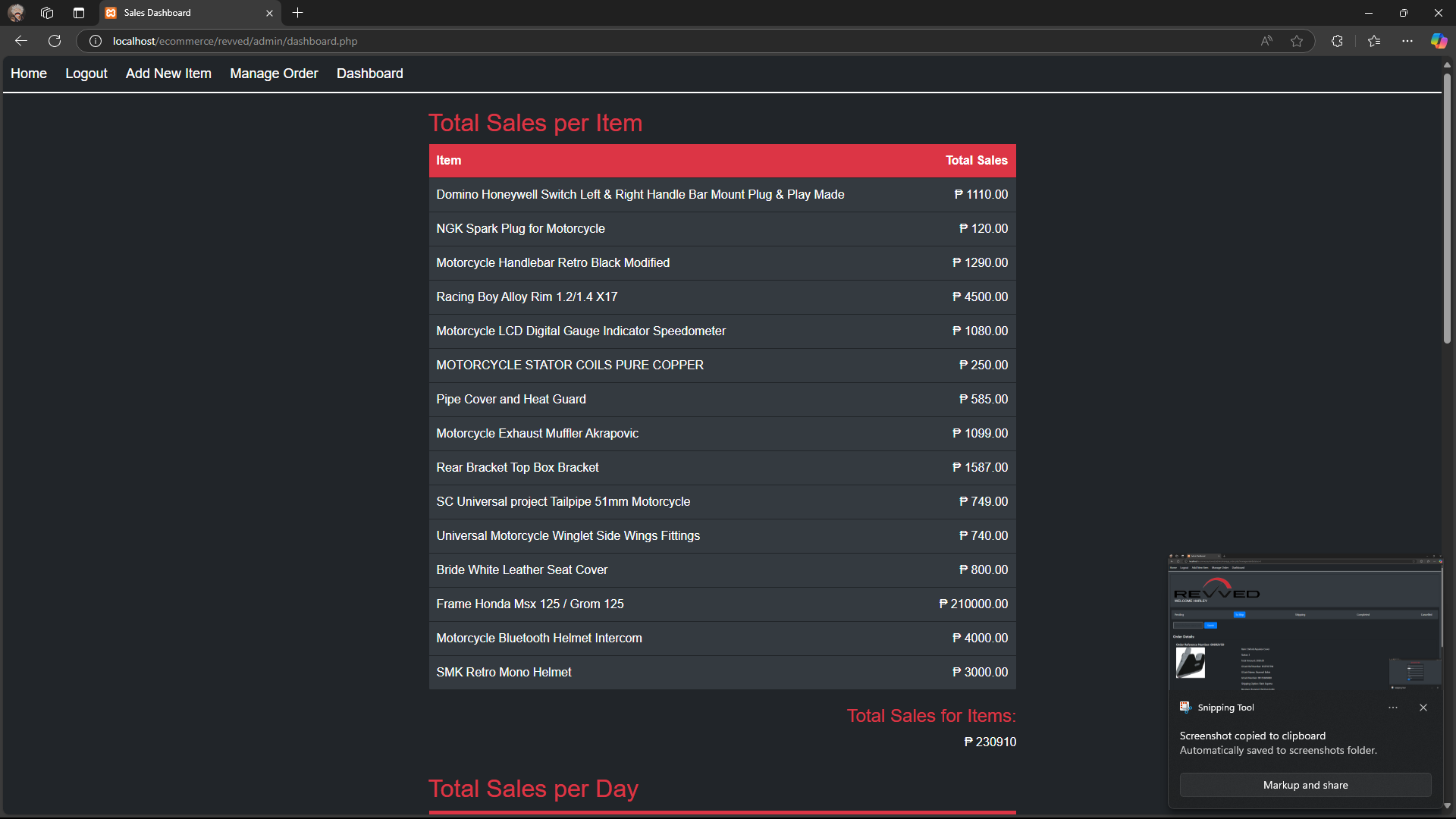Screen dimensions: 1456x819
Task: Select the Domino Honeywell Switch row
Action: tap(722, 195)
